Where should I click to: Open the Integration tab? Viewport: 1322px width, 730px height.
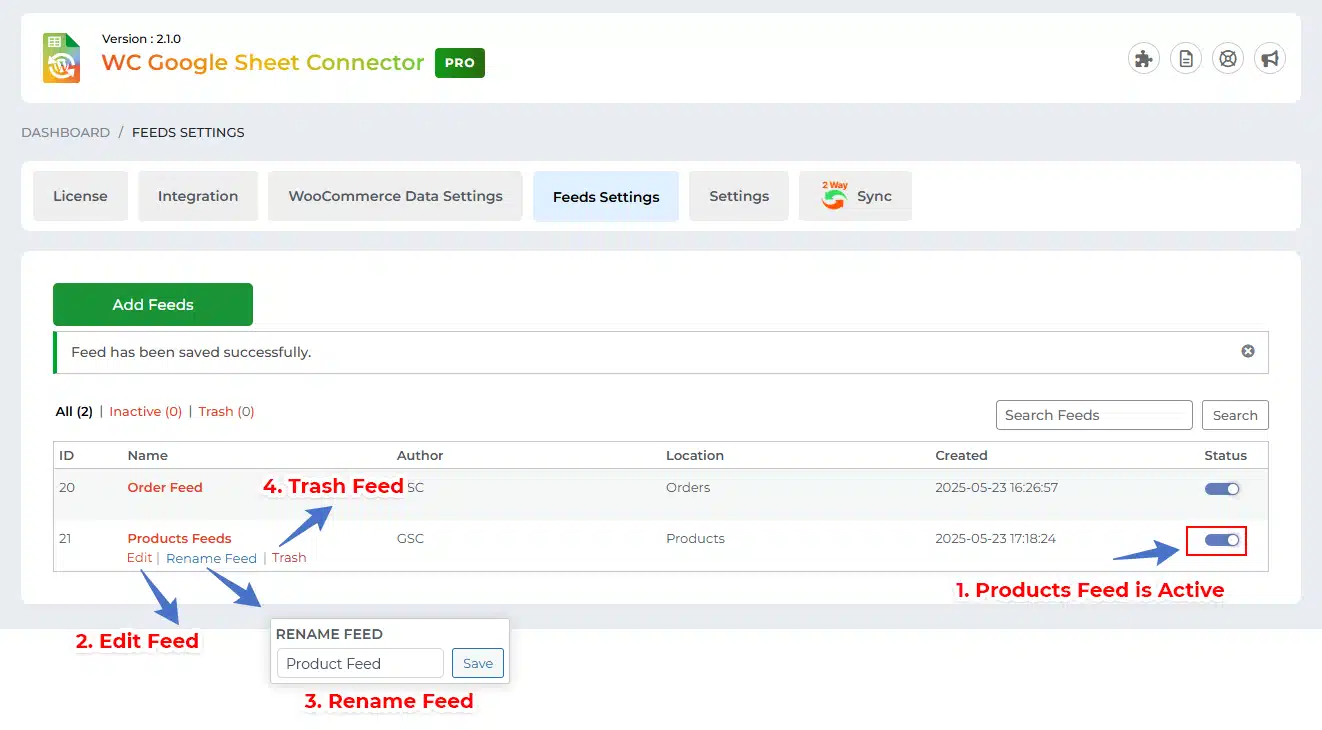pyautogui.click(x=198, y=196)
